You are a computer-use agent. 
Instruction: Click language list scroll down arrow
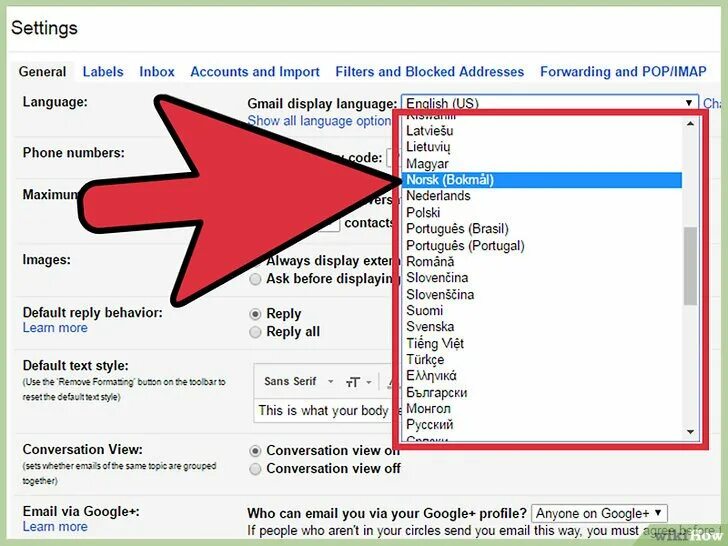pyautogui.click(x=690, y=432)
